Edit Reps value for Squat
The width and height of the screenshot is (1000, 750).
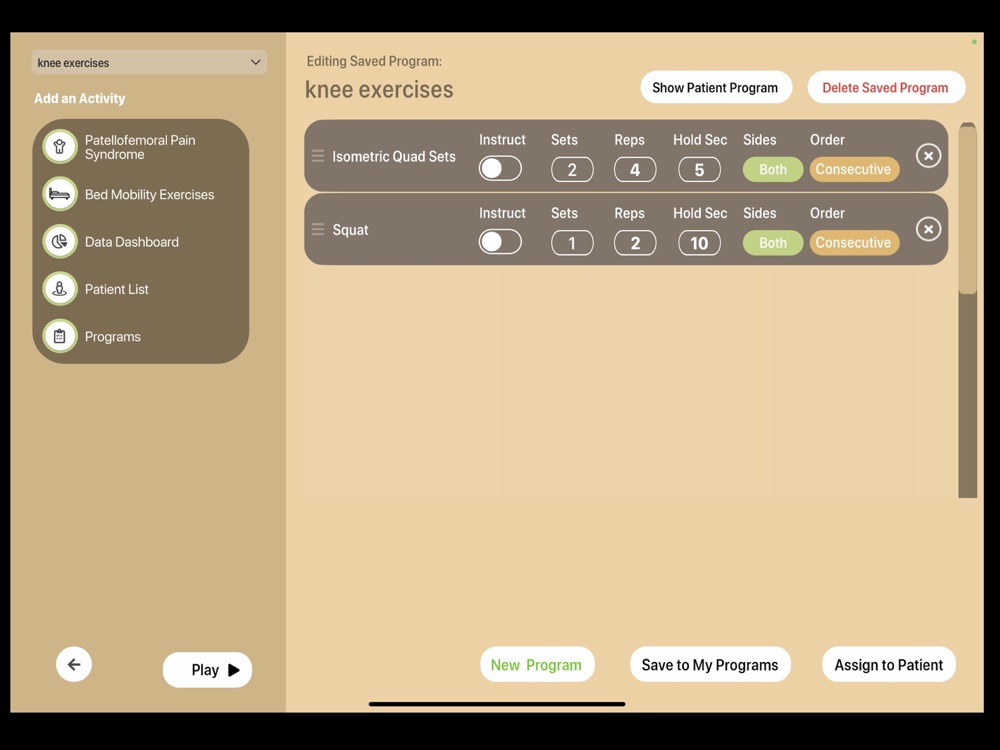(635, 243)
